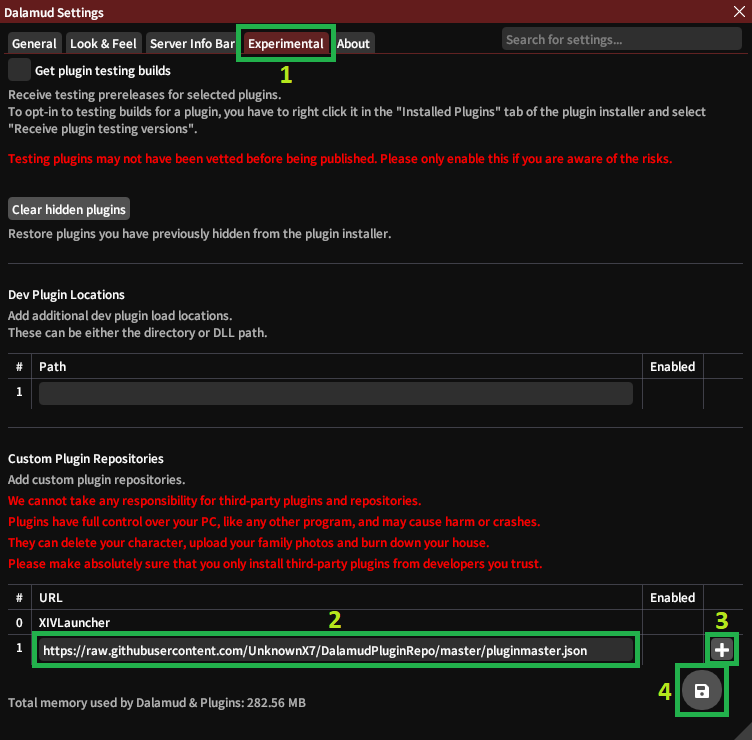Toggle the Get plugin testing builds checkbox
This screenshot has height=740, width=752.
pos(20,70)
